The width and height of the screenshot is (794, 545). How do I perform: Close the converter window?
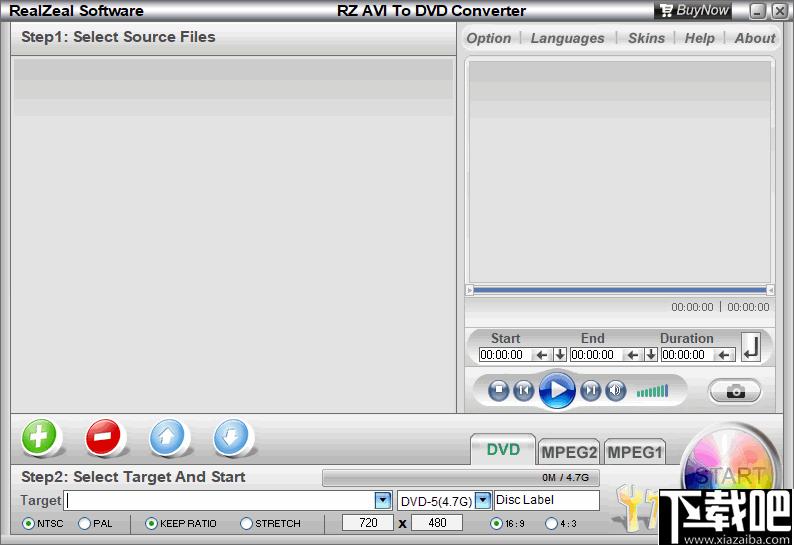pyautogui.click(x=779, y=11)
